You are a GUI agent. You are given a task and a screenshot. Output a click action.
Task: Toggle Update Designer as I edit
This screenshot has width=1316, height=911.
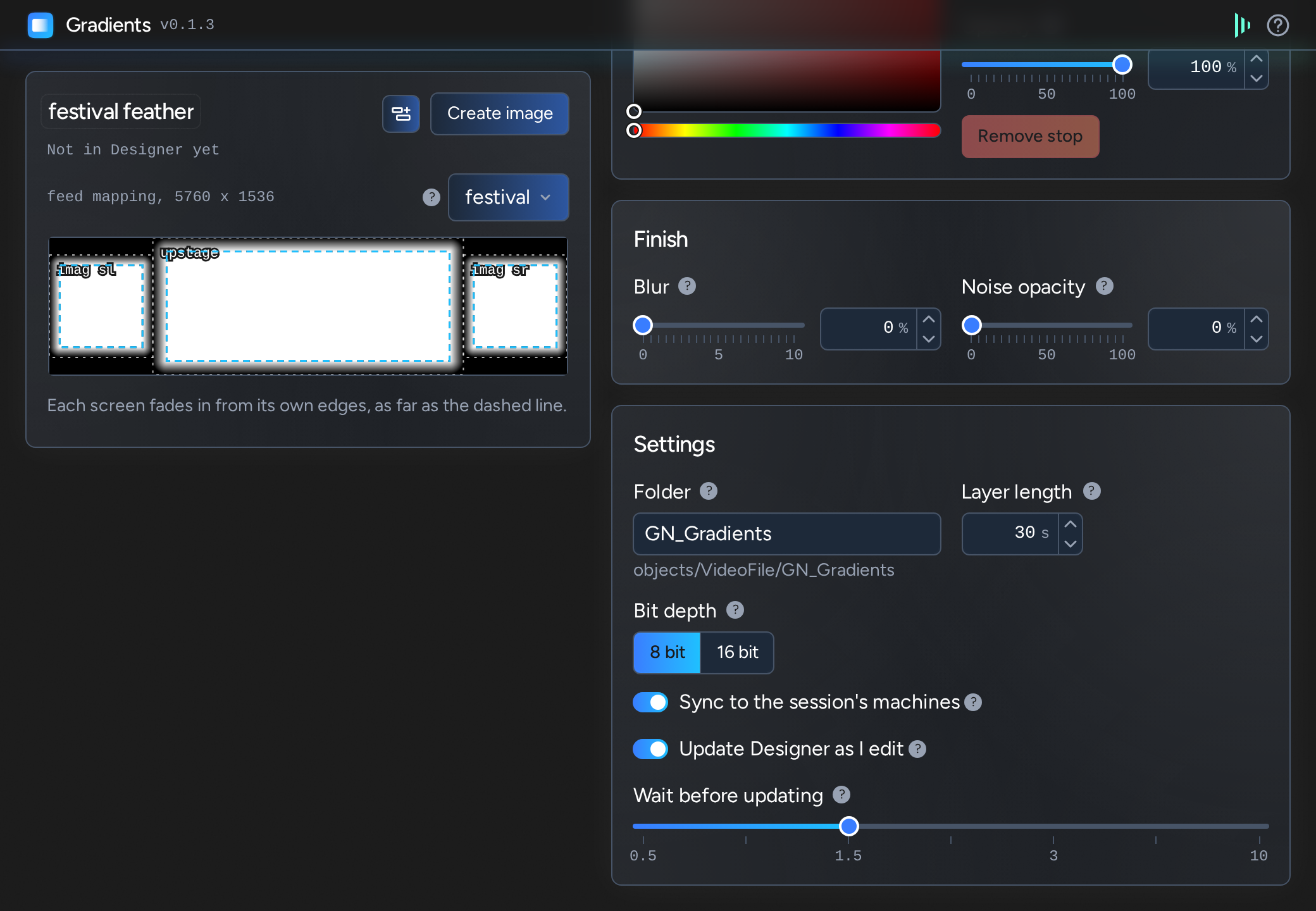[x=650, y=749]
